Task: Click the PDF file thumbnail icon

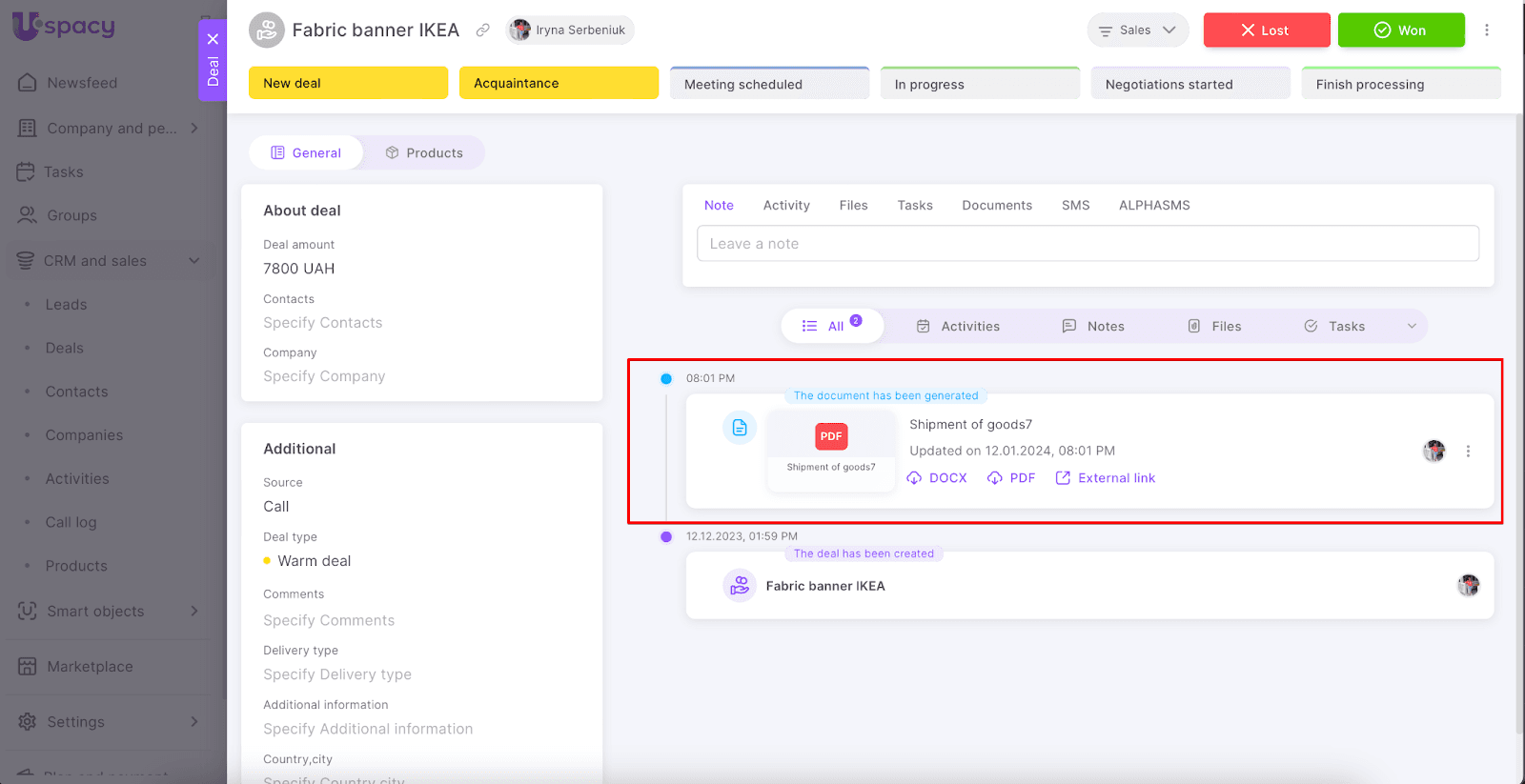Action: coord(831,436)
